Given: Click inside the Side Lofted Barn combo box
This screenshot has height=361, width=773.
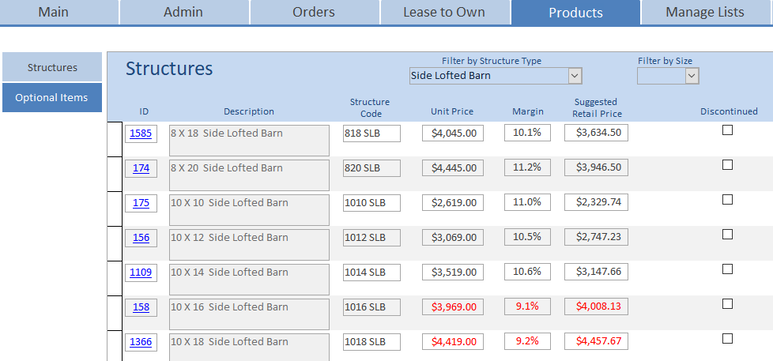Looking at the screenshot, I should click(489, 76).
